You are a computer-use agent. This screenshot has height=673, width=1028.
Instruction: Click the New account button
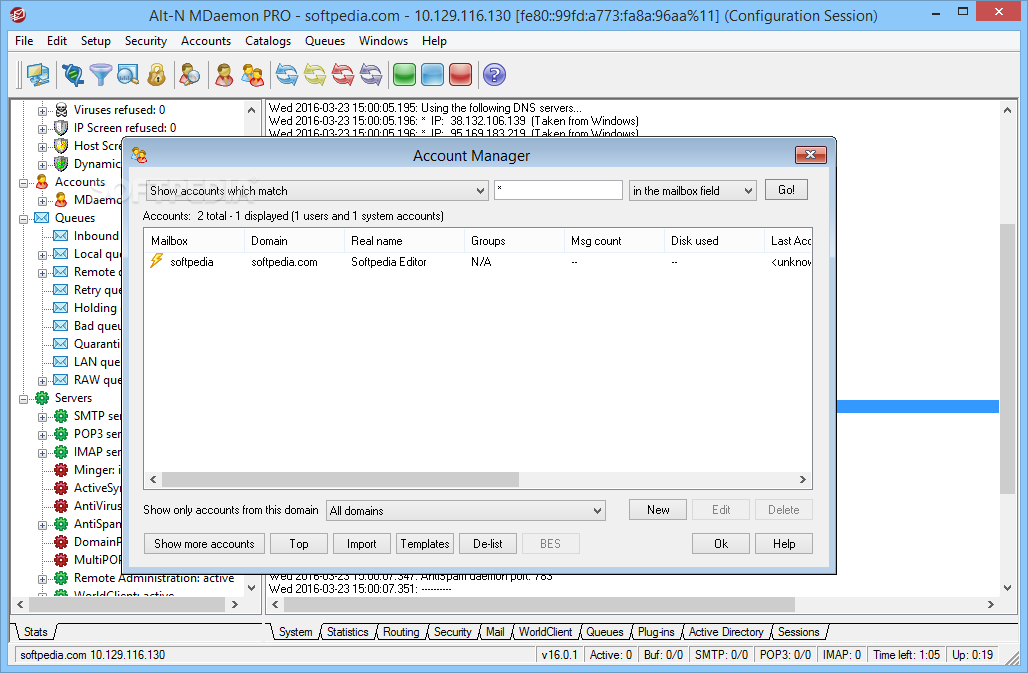pyautogui.click(x=658, y=510)
